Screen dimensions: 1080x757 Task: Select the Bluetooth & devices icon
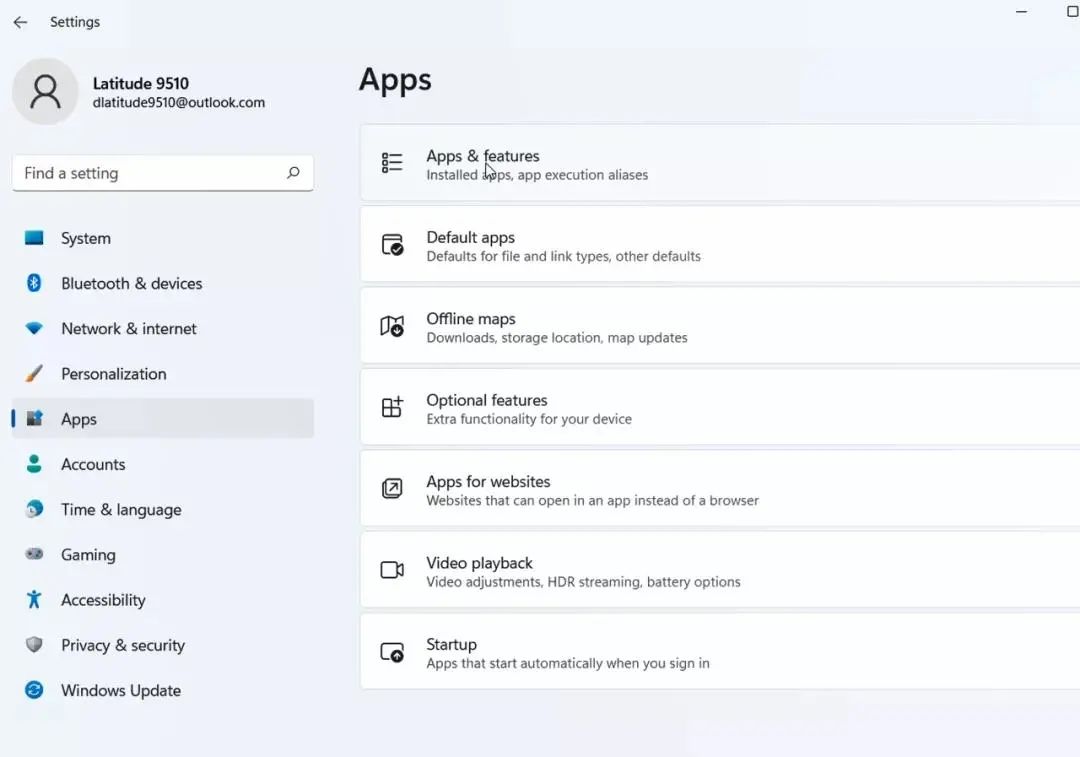34,283
